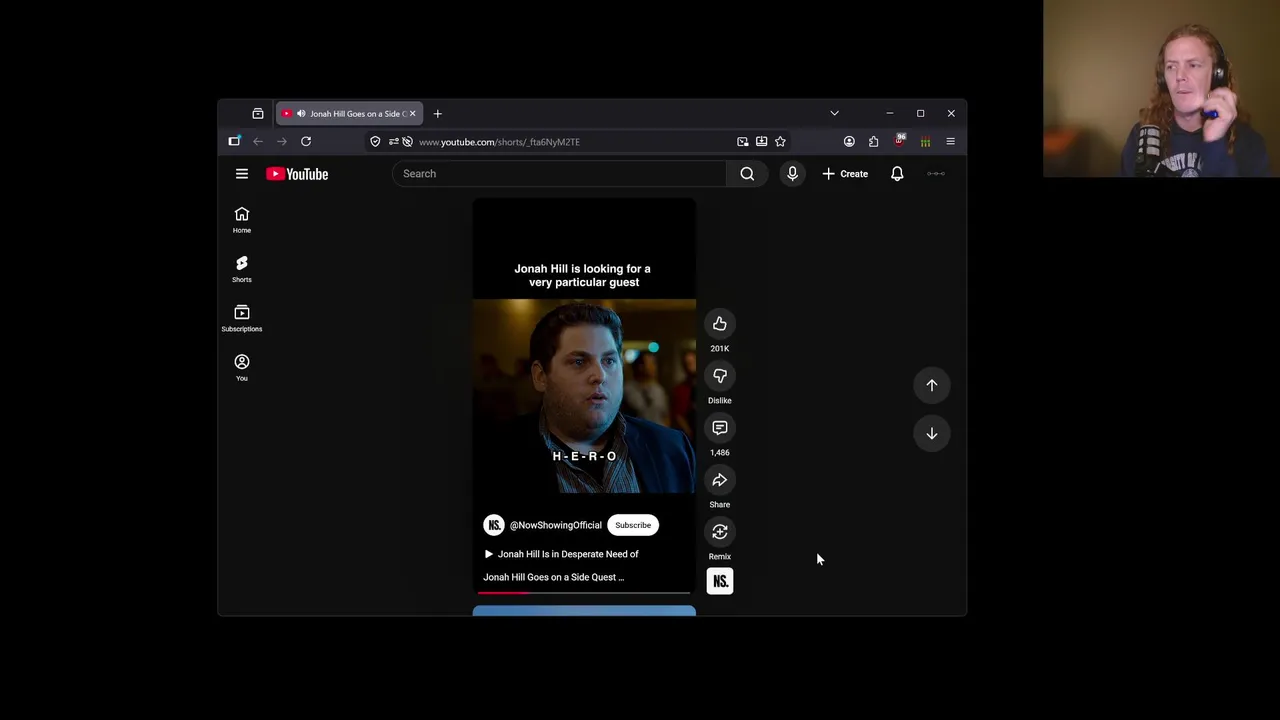The height and width of the screenshot is (720, 1280).
Task: Pause the video by clicking player
Action: (584, 396)
